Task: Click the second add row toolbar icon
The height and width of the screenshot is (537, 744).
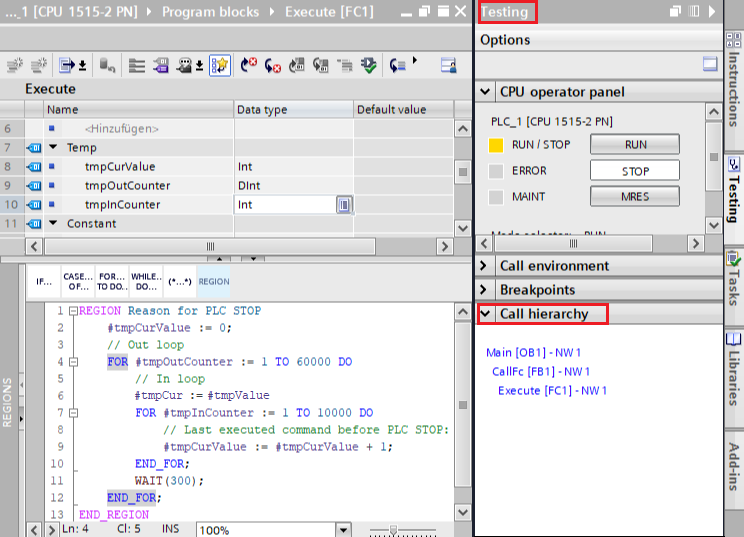Action: [38, 65]
